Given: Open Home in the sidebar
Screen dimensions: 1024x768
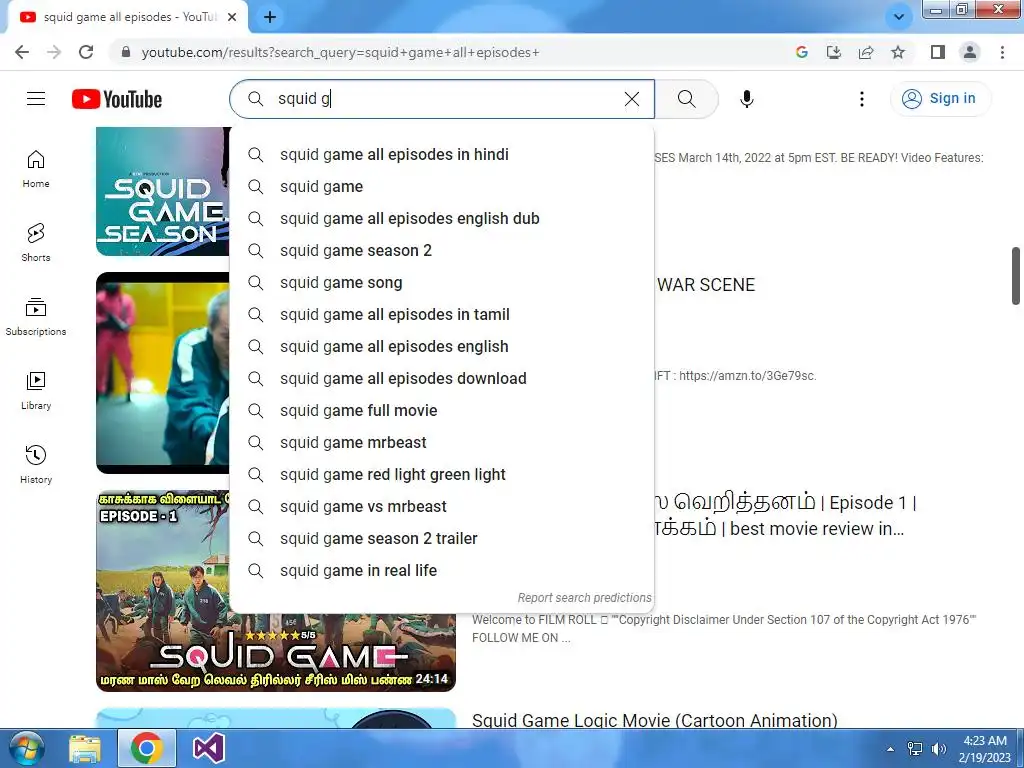Looking at the screenshot, I should click(x=36, y=168).
